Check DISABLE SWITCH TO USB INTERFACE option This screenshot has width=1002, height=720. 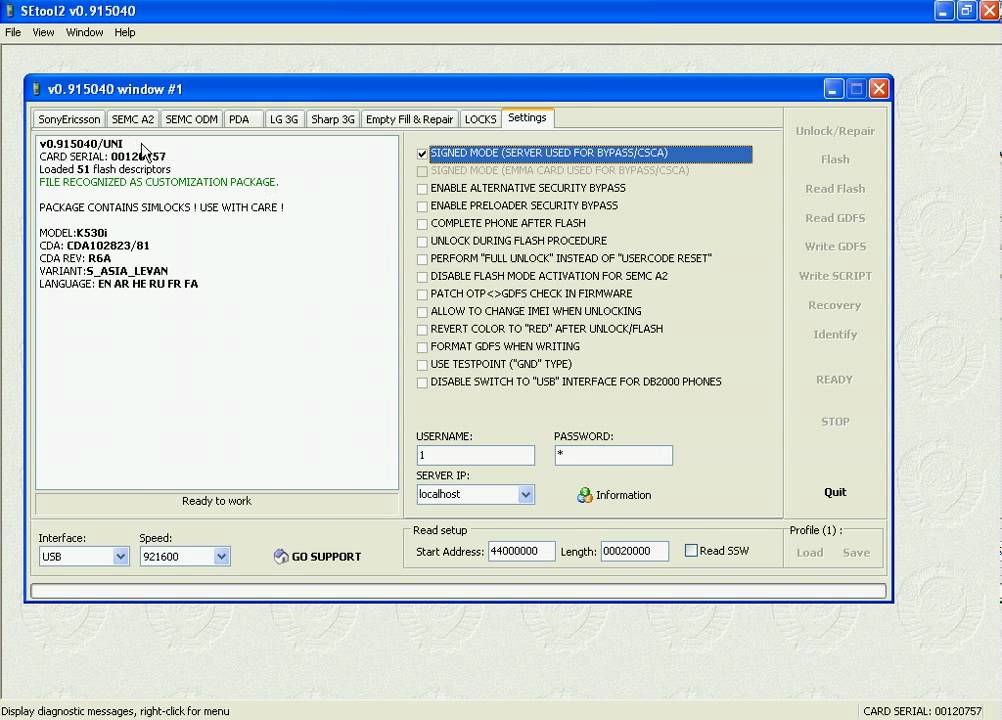422,382
